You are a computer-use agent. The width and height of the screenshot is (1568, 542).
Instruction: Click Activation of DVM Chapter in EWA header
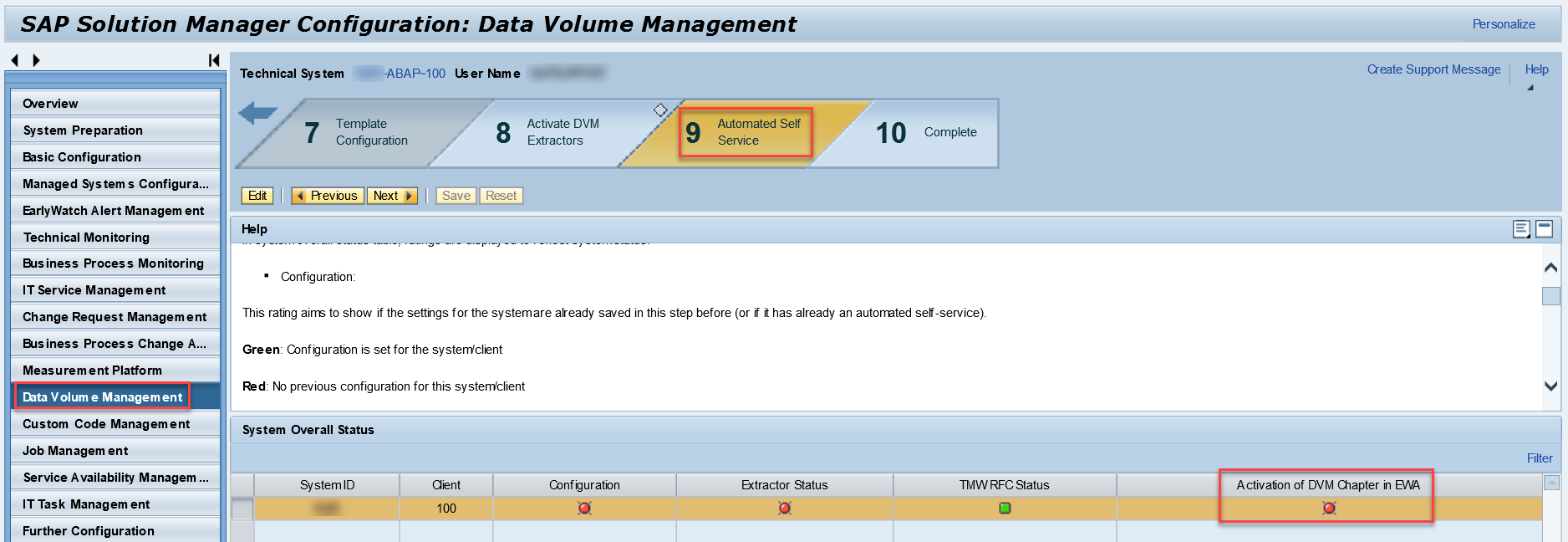tap(1329, 485)
